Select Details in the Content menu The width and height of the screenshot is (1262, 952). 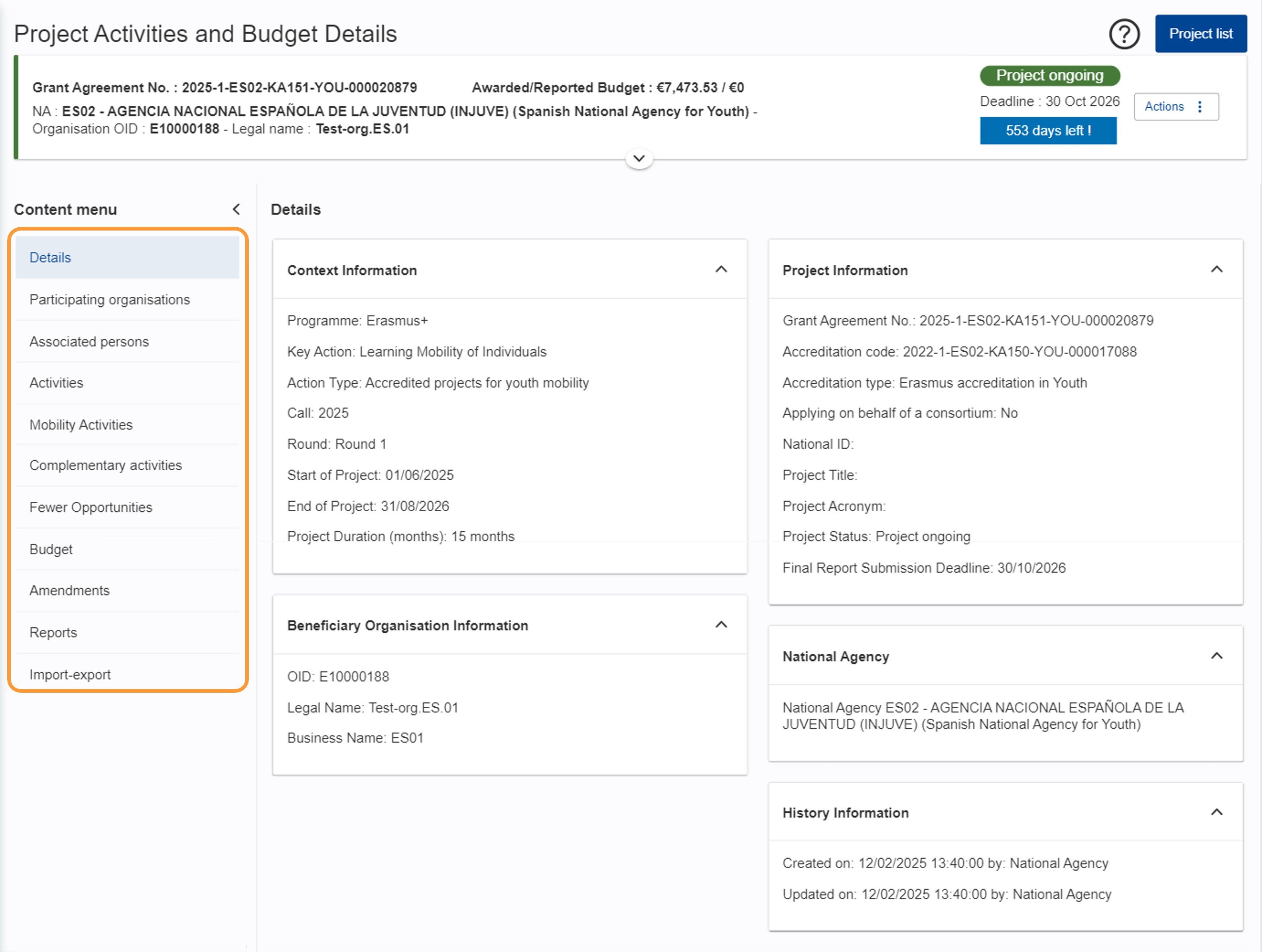tap(127, 258)
